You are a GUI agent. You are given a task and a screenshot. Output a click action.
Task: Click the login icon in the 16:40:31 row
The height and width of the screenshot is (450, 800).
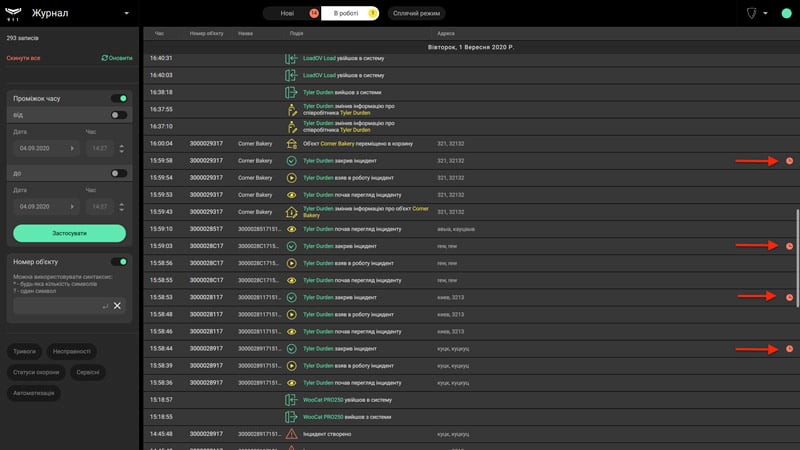291,59
